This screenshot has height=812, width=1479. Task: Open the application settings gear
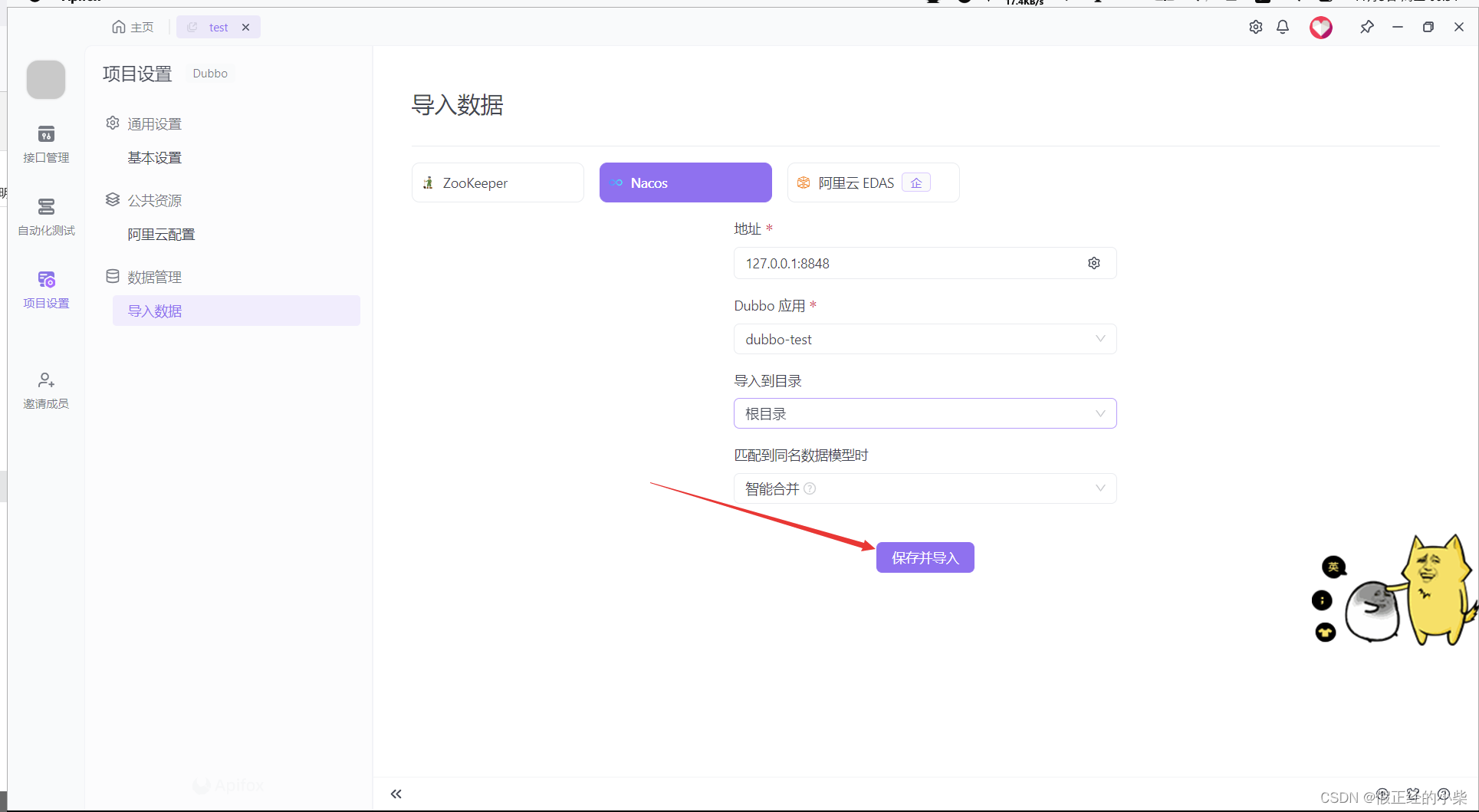1256,27
